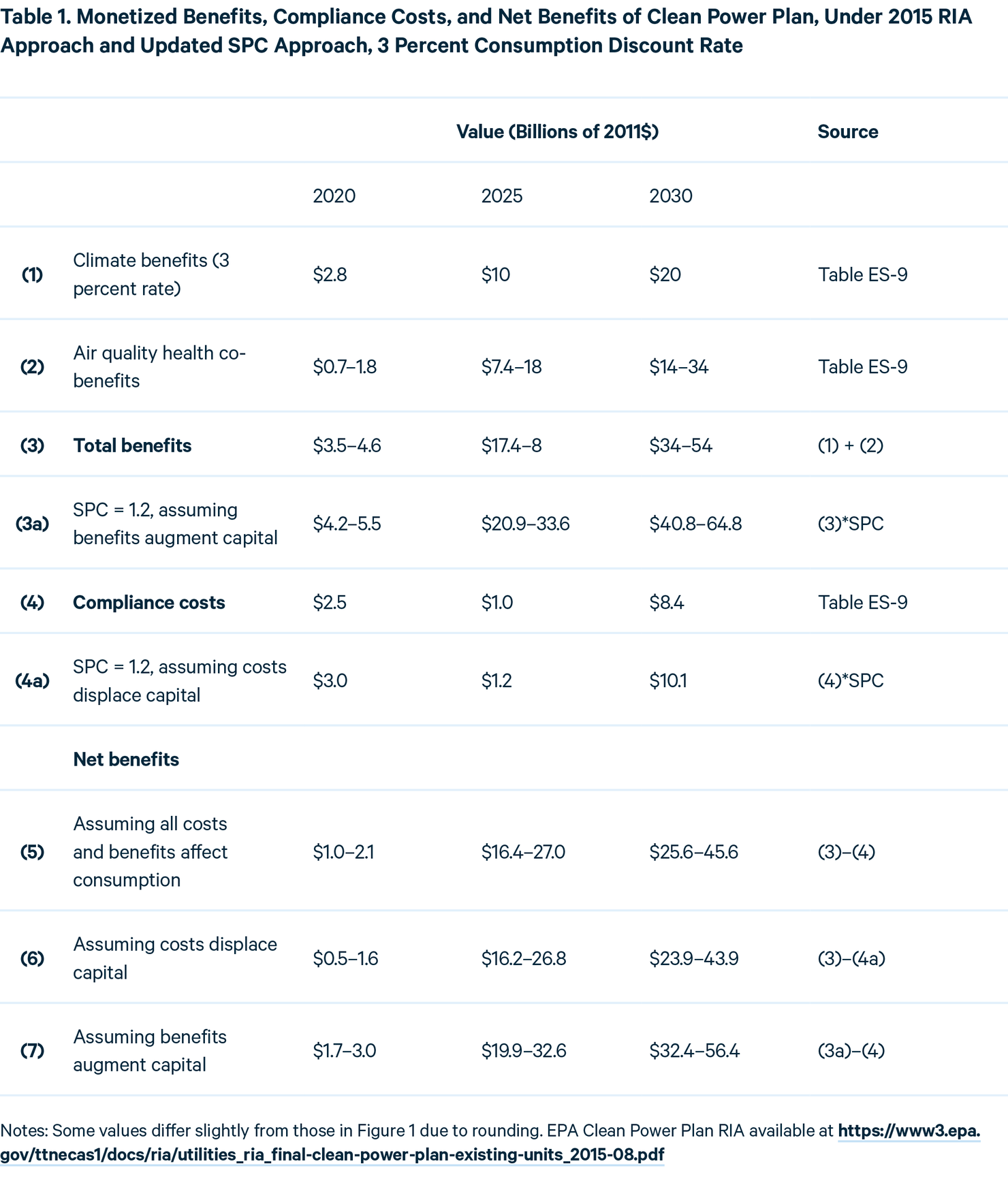Click the Source column header

(x=848, y=131)
